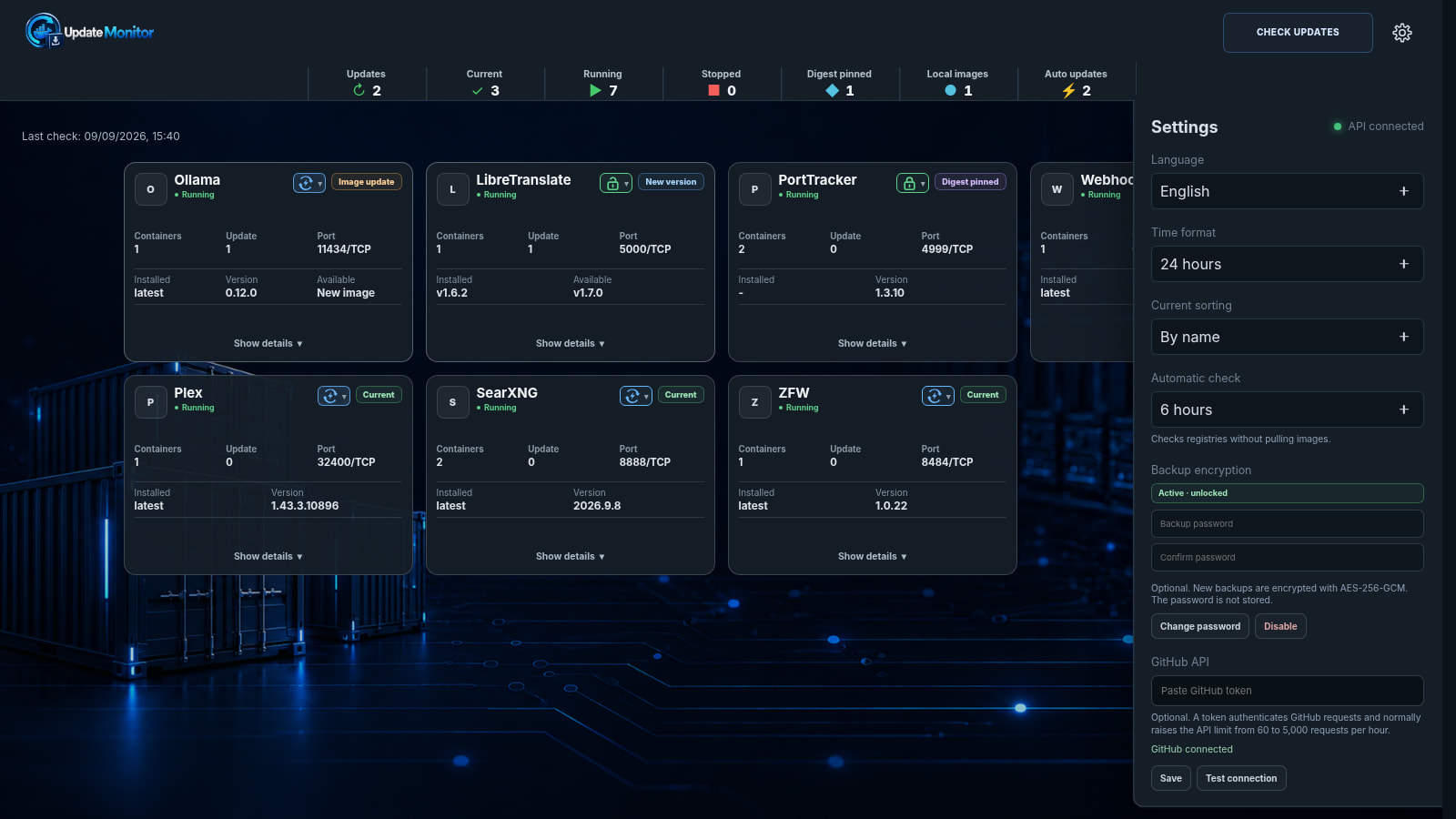Open PortTracker lock mode dropdown
Viewport: 1456px width, 819px height.
point(913,183)
